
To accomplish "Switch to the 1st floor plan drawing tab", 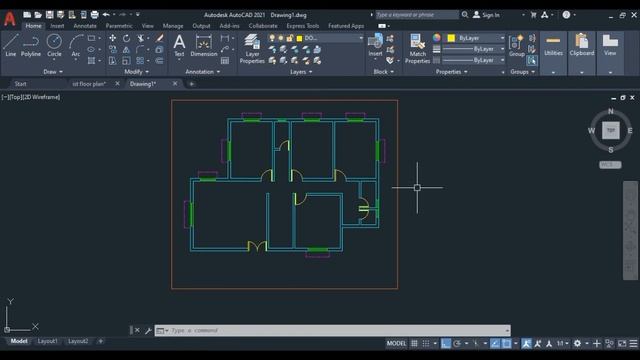I will [x=89, y=84].
